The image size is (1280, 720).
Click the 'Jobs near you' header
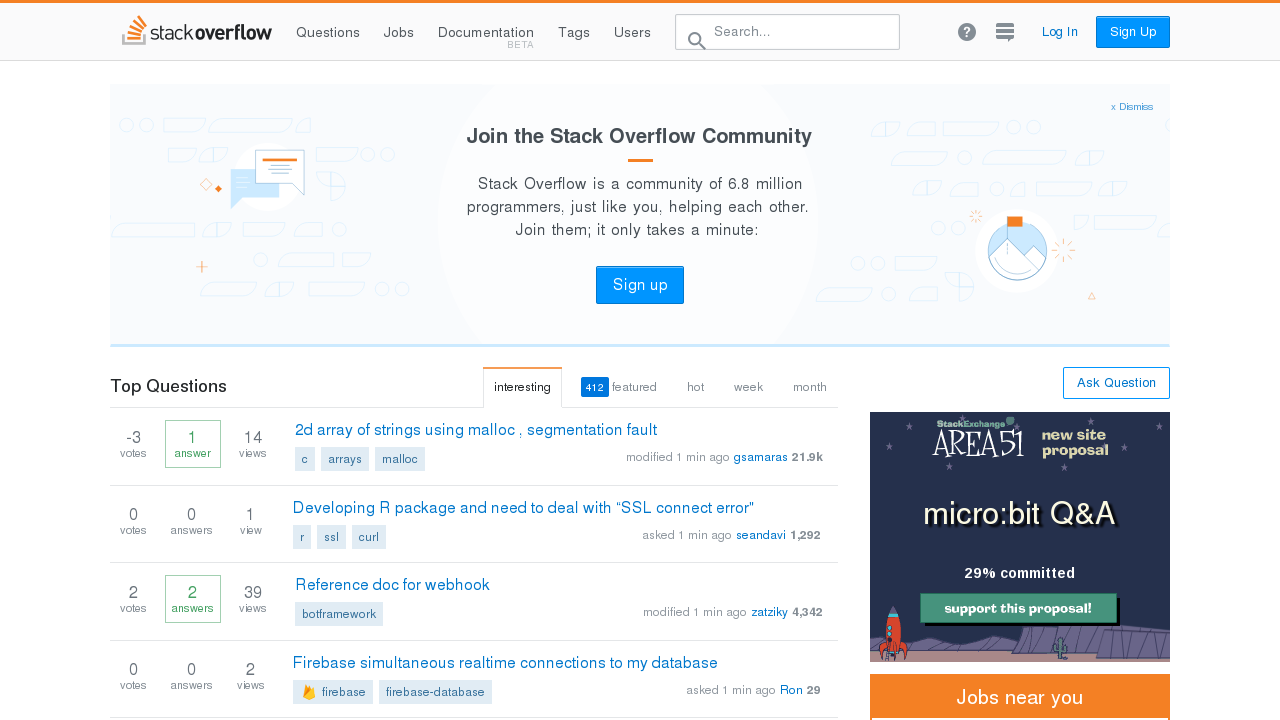click(x=1020, y=697)
